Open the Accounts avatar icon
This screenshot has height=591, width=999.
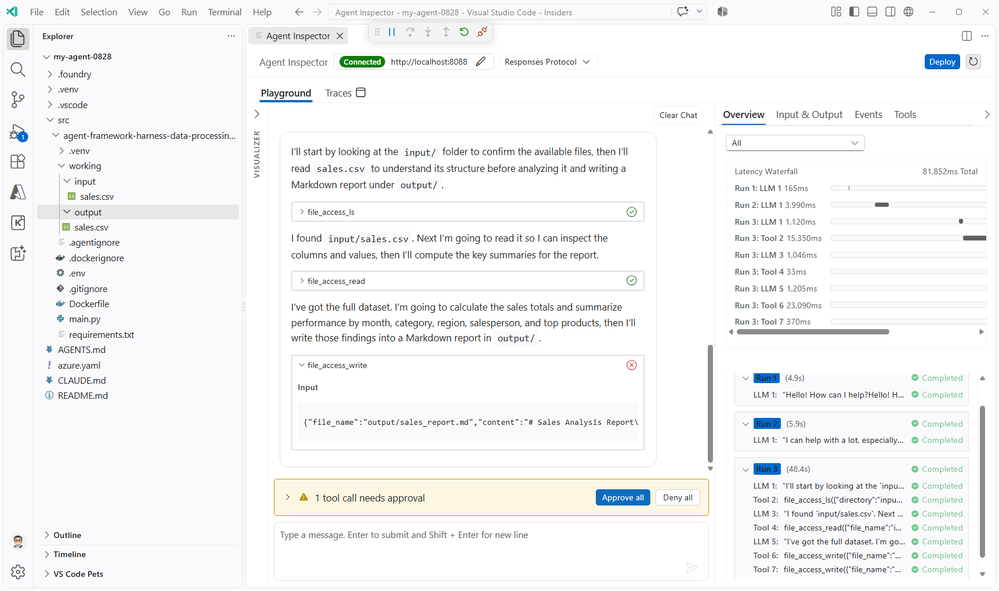[18, 541]
